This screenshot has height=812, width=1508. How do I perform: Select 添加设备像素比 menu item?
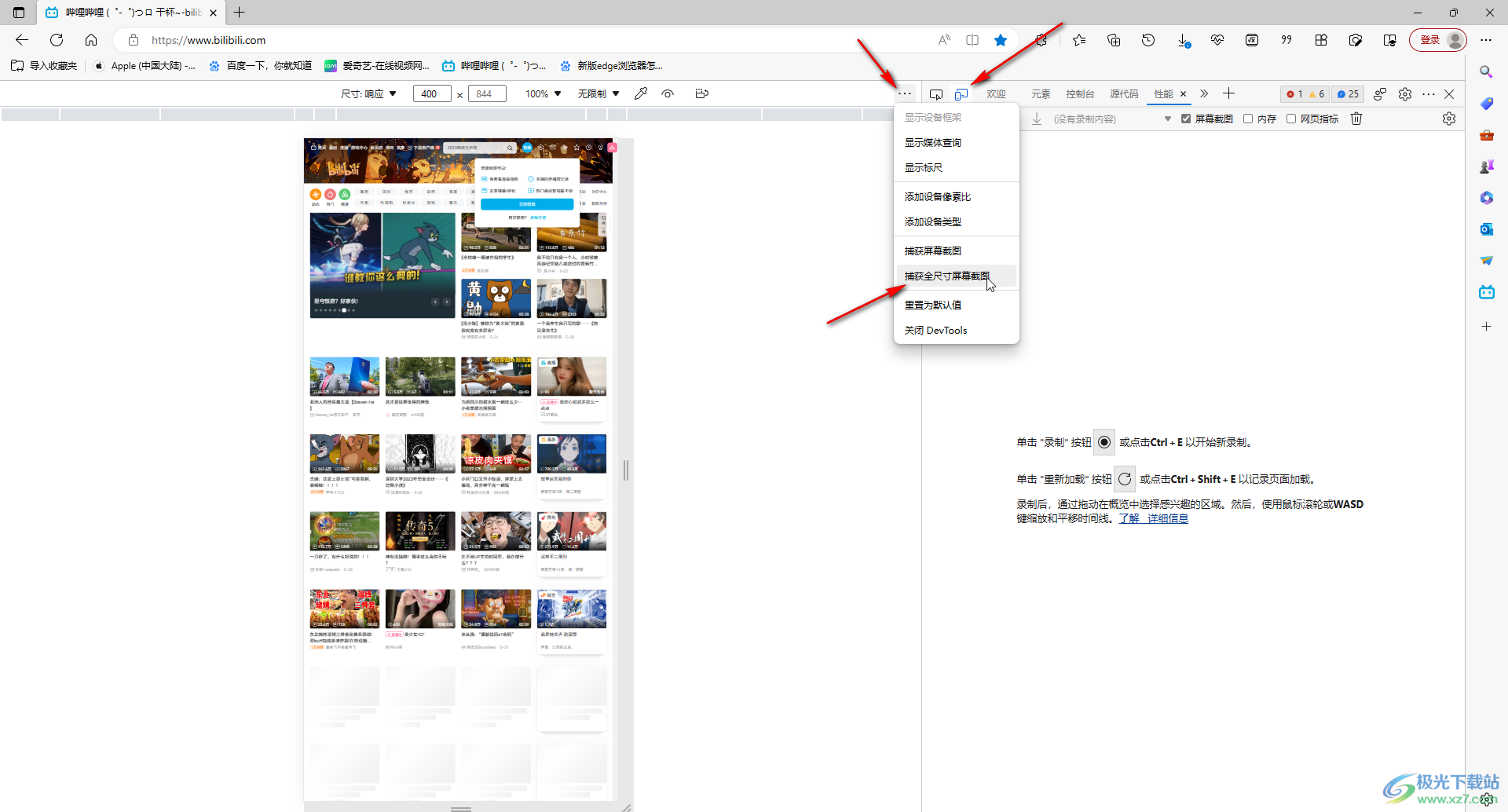pyautogui.click(x=957, y=196)
